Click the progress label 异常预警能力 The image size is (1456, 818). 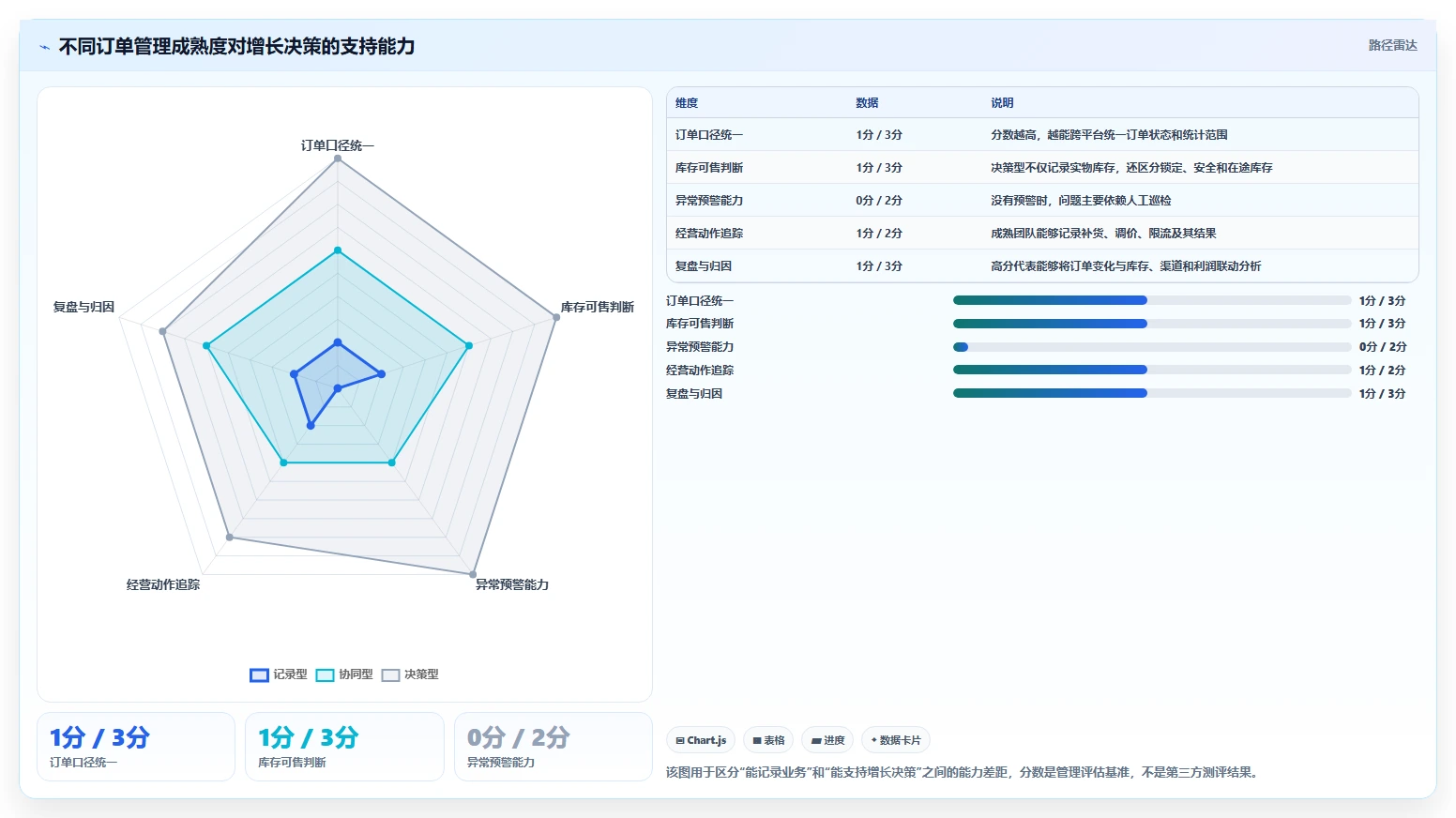click(x=700, y=347)
